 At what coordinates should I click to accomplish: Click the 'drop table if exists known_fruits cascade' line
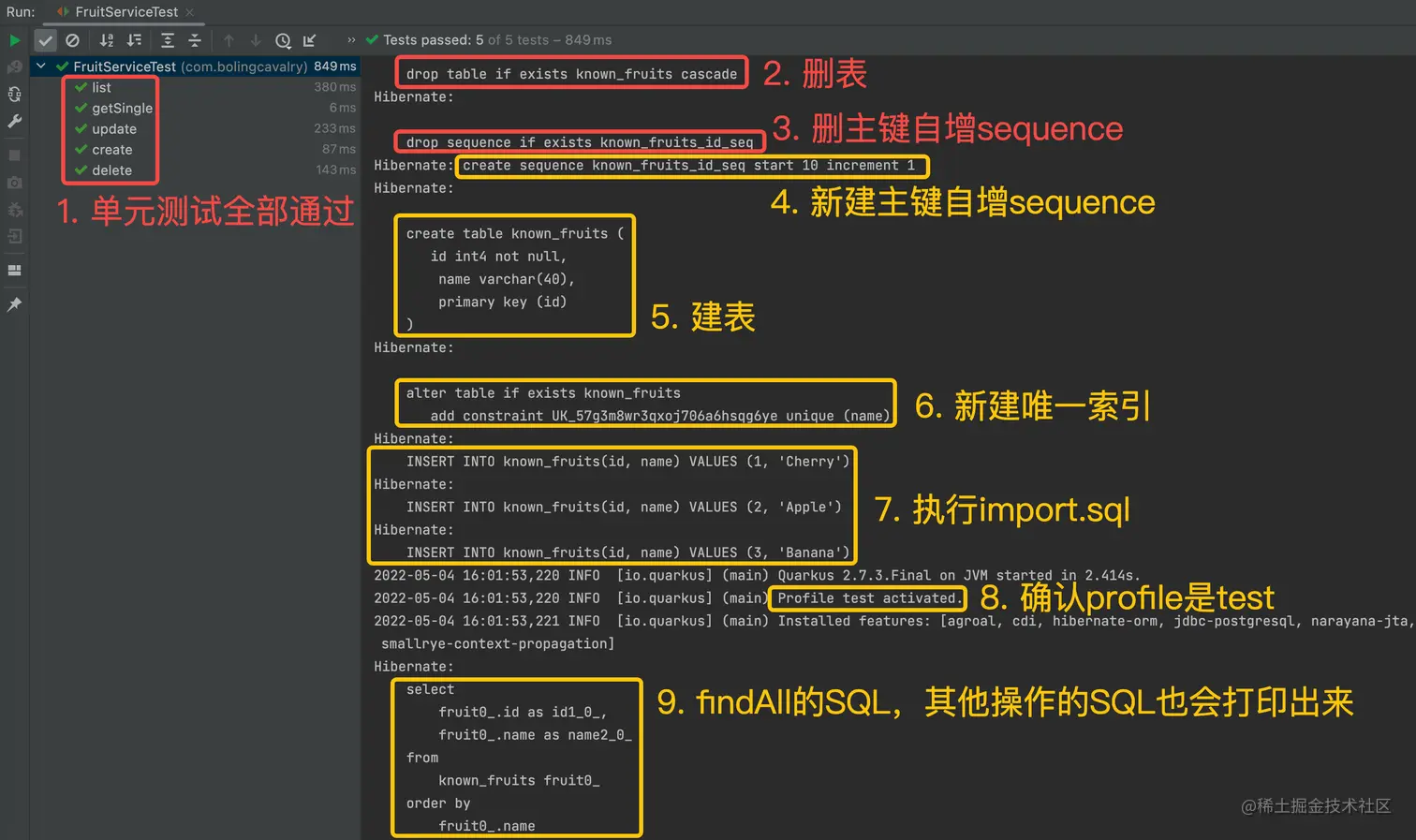click(571, 74)
